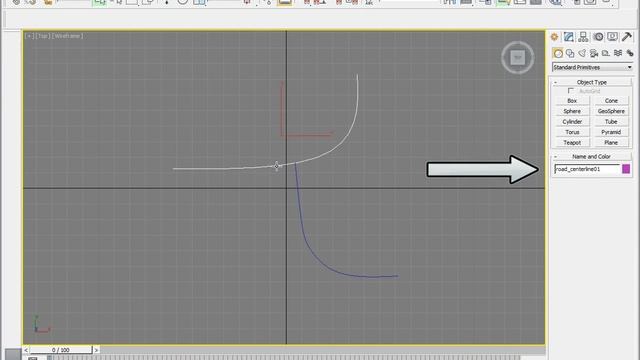
Task: Click the 0 / 100 time slider
Action: coord(61,350)
